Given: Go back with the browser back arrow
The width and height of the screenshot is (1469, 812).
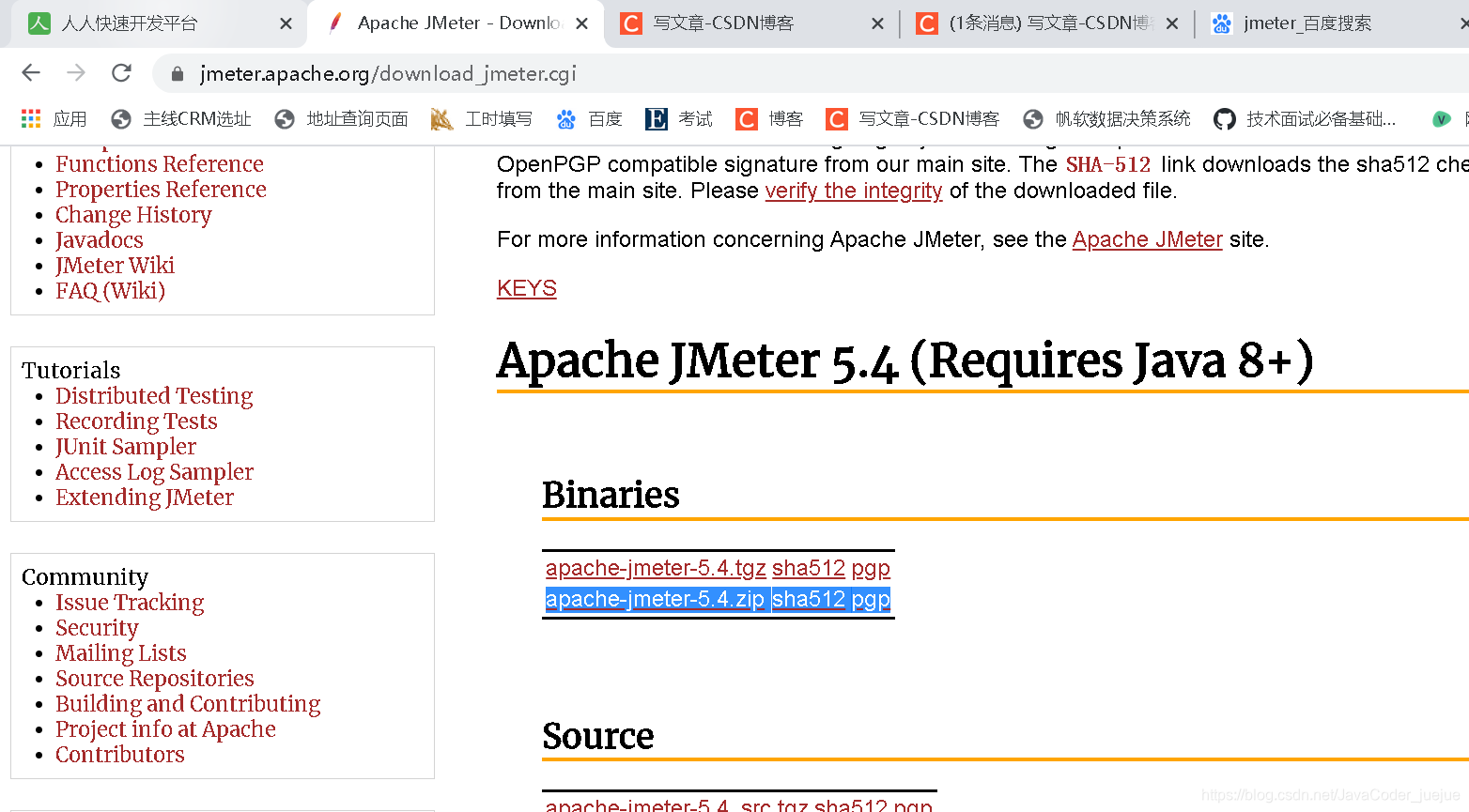Looking at the screenshot, I should [x=31, y=73].
